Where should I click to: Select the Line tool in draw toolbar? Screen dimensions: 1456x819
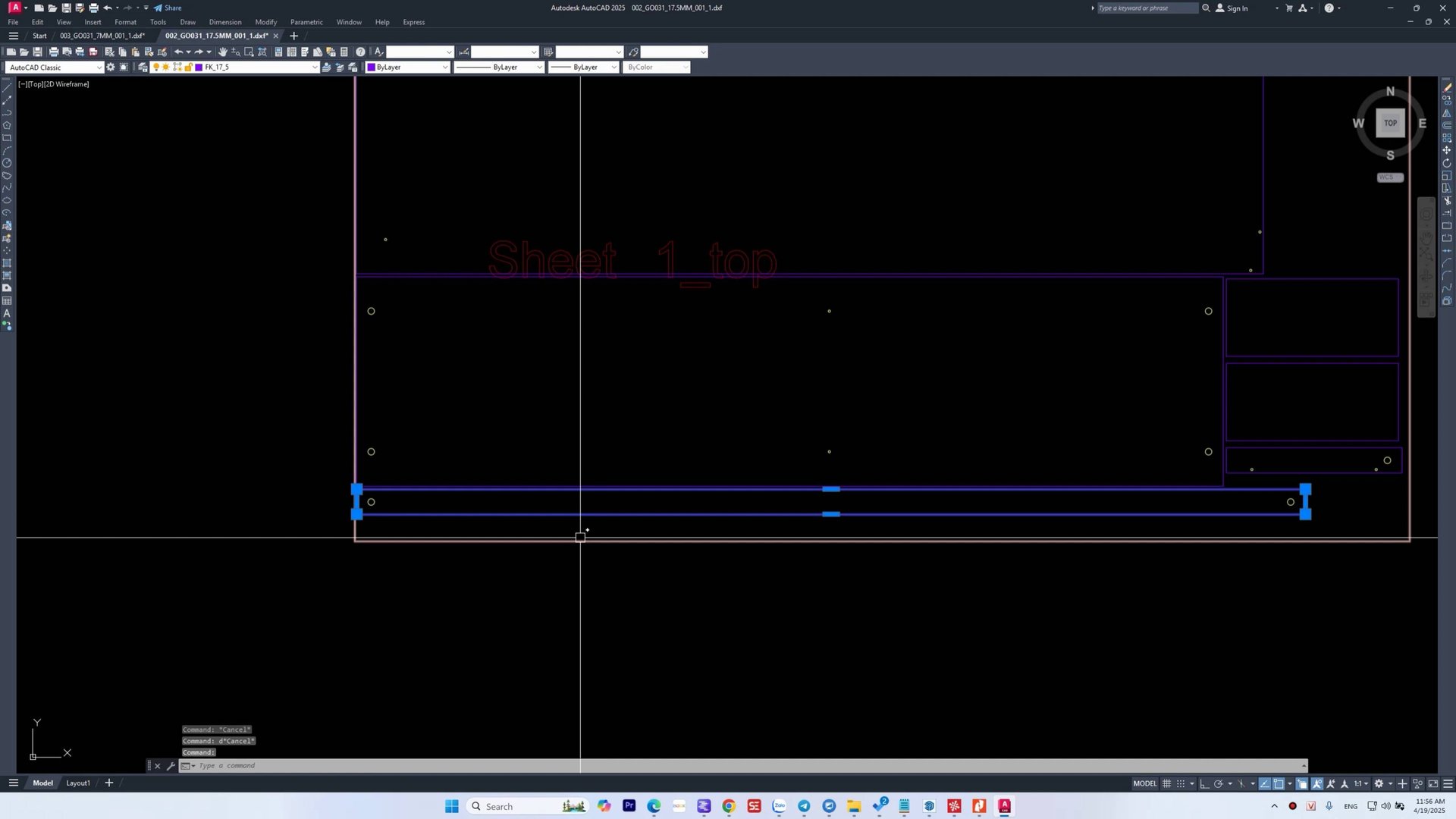[x=7, y=88]
